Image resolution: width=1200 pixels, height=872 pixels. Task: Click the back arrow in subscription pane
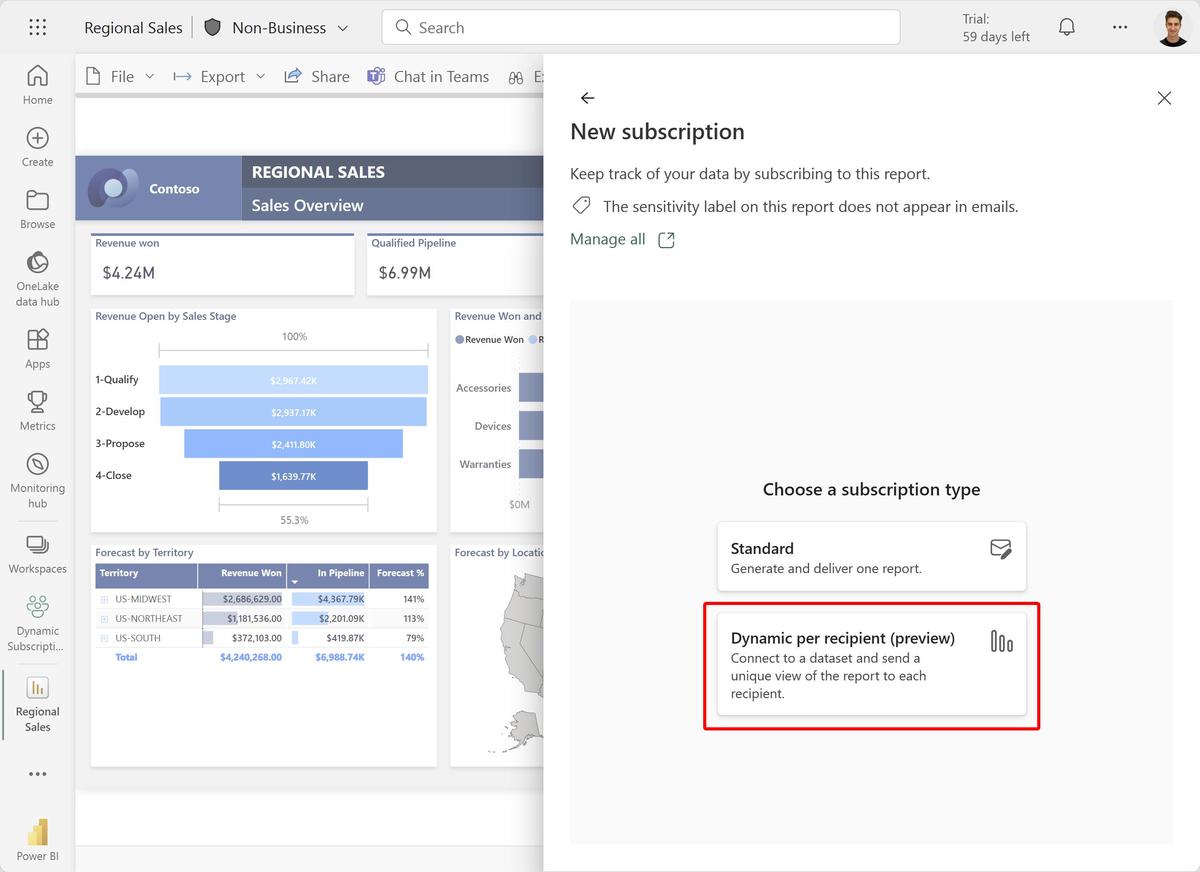click(588, 98)
